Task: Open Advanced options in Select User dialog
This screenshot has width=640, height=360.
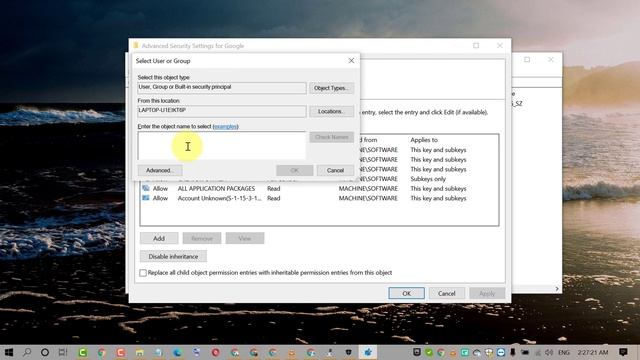Action: pos(160,170)
